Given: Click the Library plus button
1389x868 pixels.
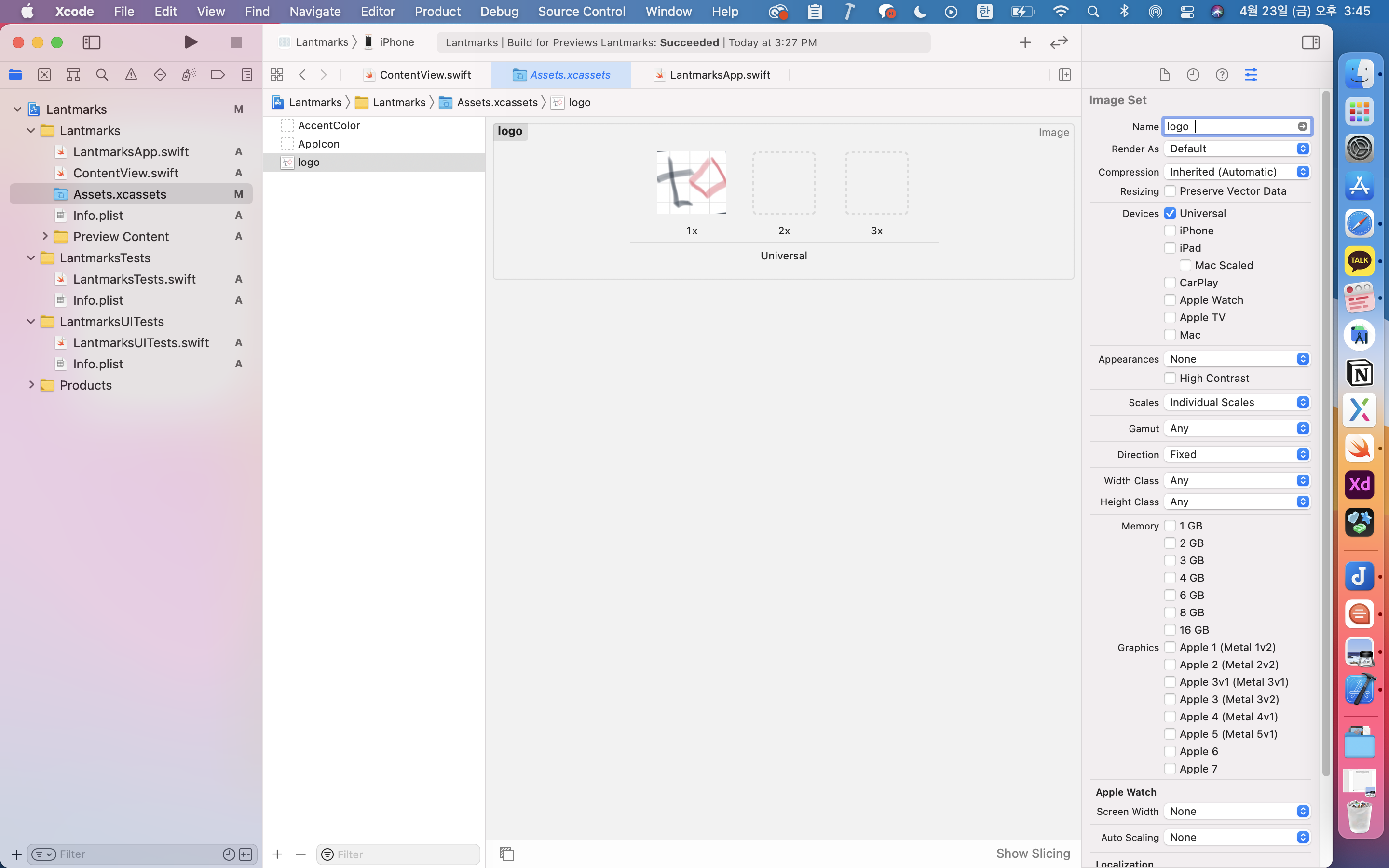Looking at the screenshot, I should (1025, 42).
